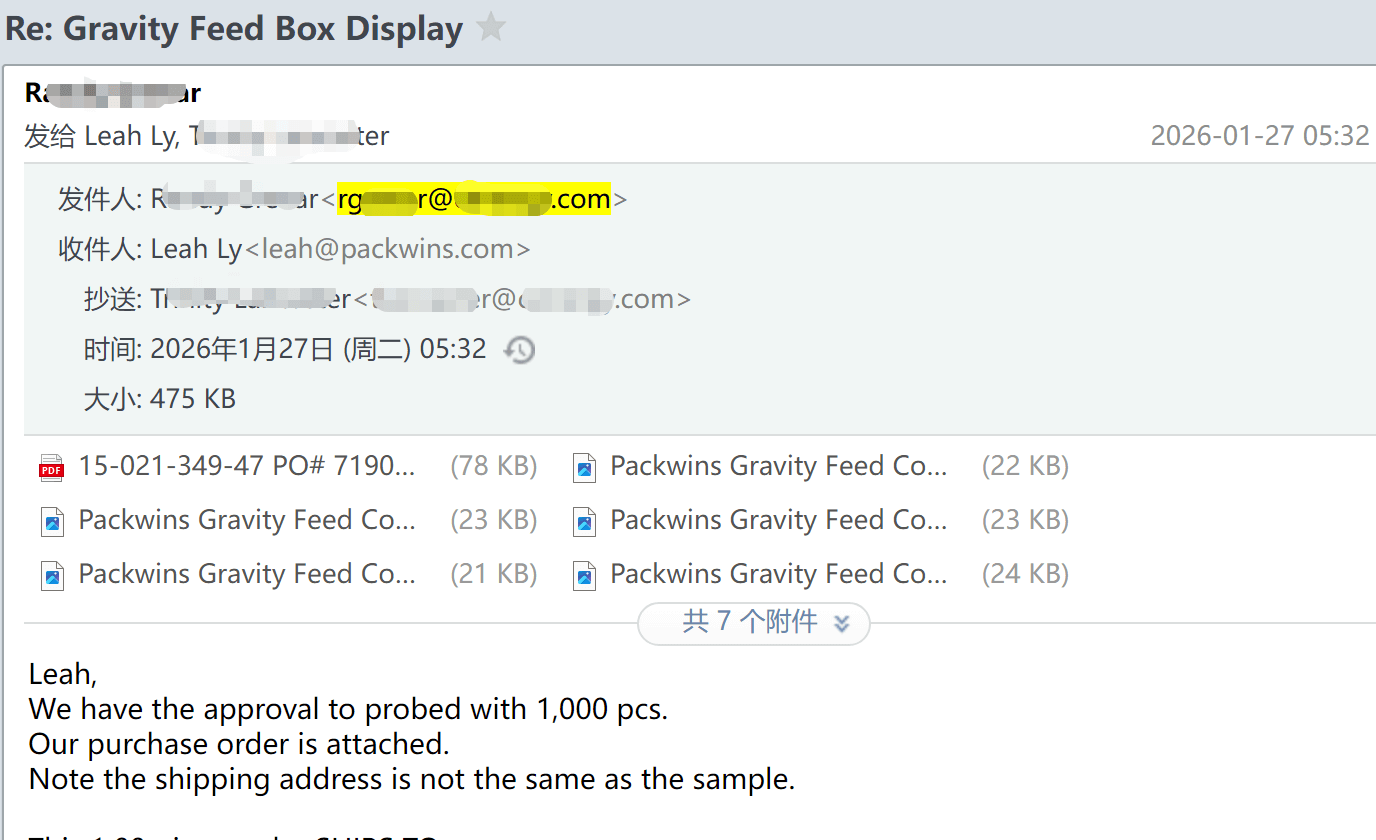The image size is (1376, 840).
Task: Click the double chevron on the attachments bar
Action: pos(841,623)
